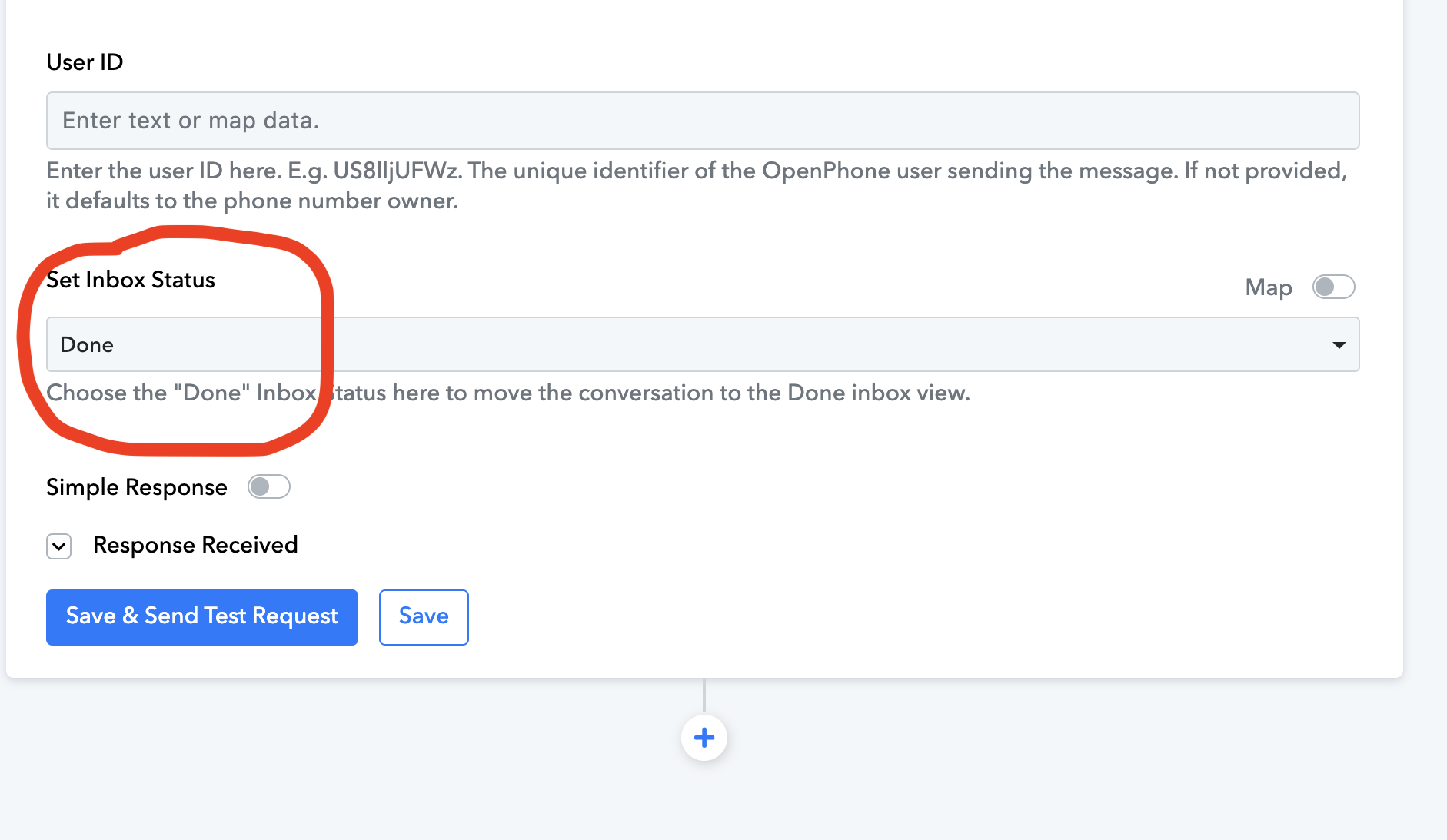Click the User ID field label

(85, 62)
